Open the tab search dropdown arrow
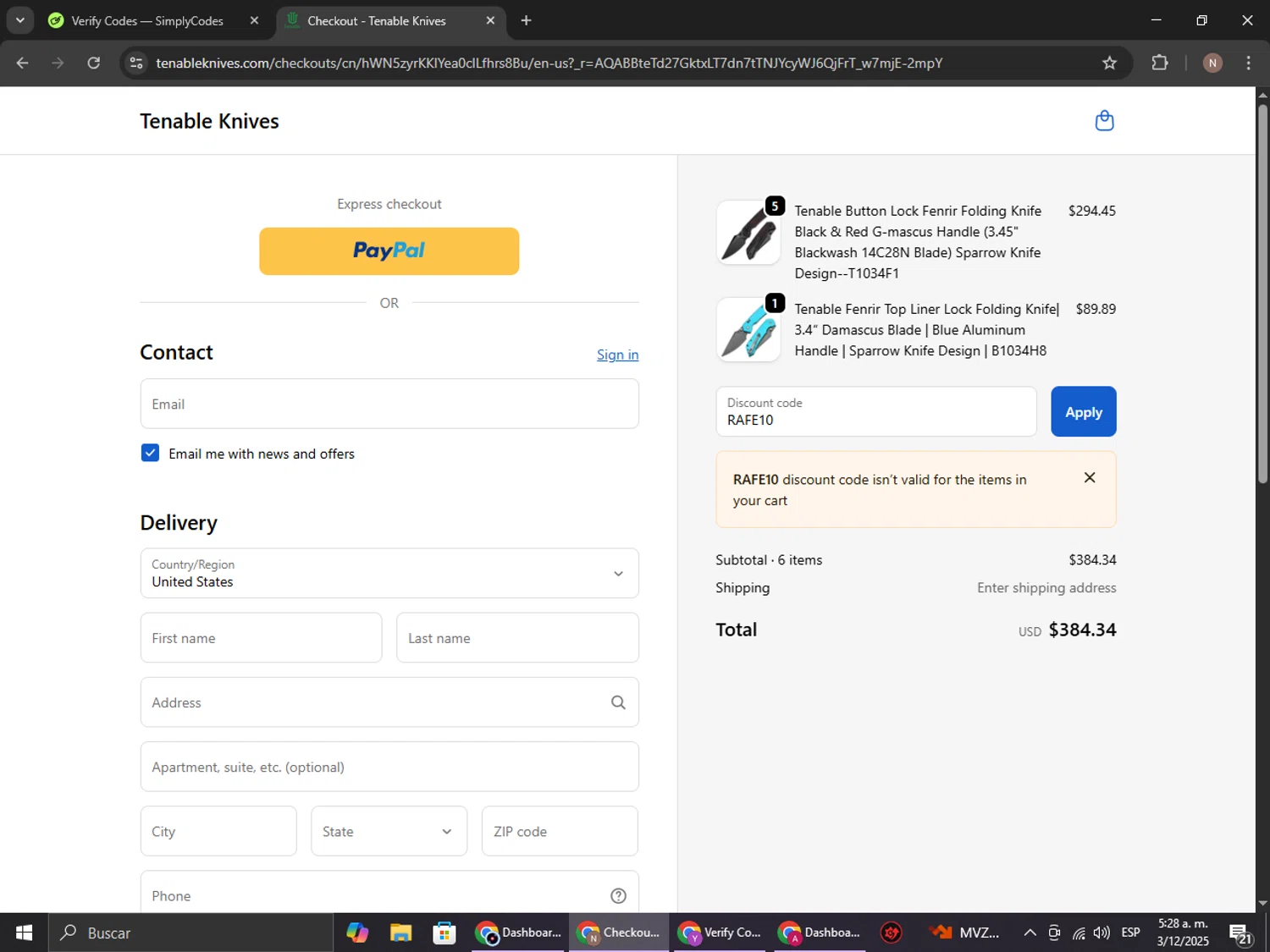Image resolution: width=1270 pixels, height=952 pixels. [x=19, y=20]
